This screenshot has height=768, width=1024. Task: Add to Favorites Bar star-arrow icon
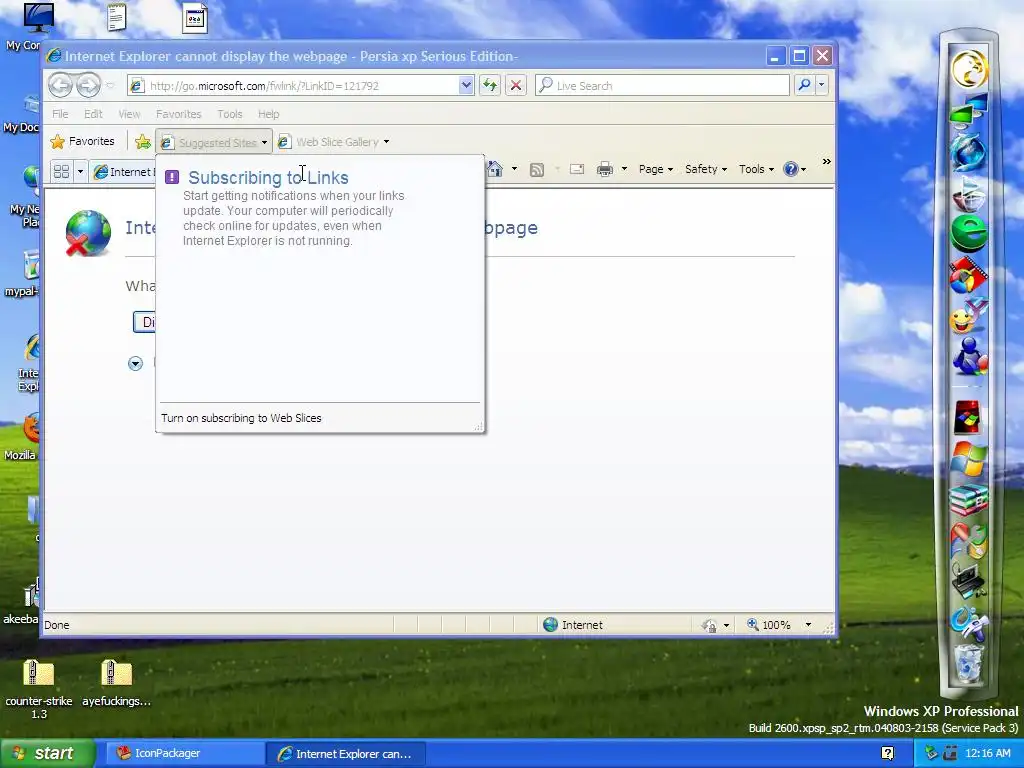click(x=142, y=141)
